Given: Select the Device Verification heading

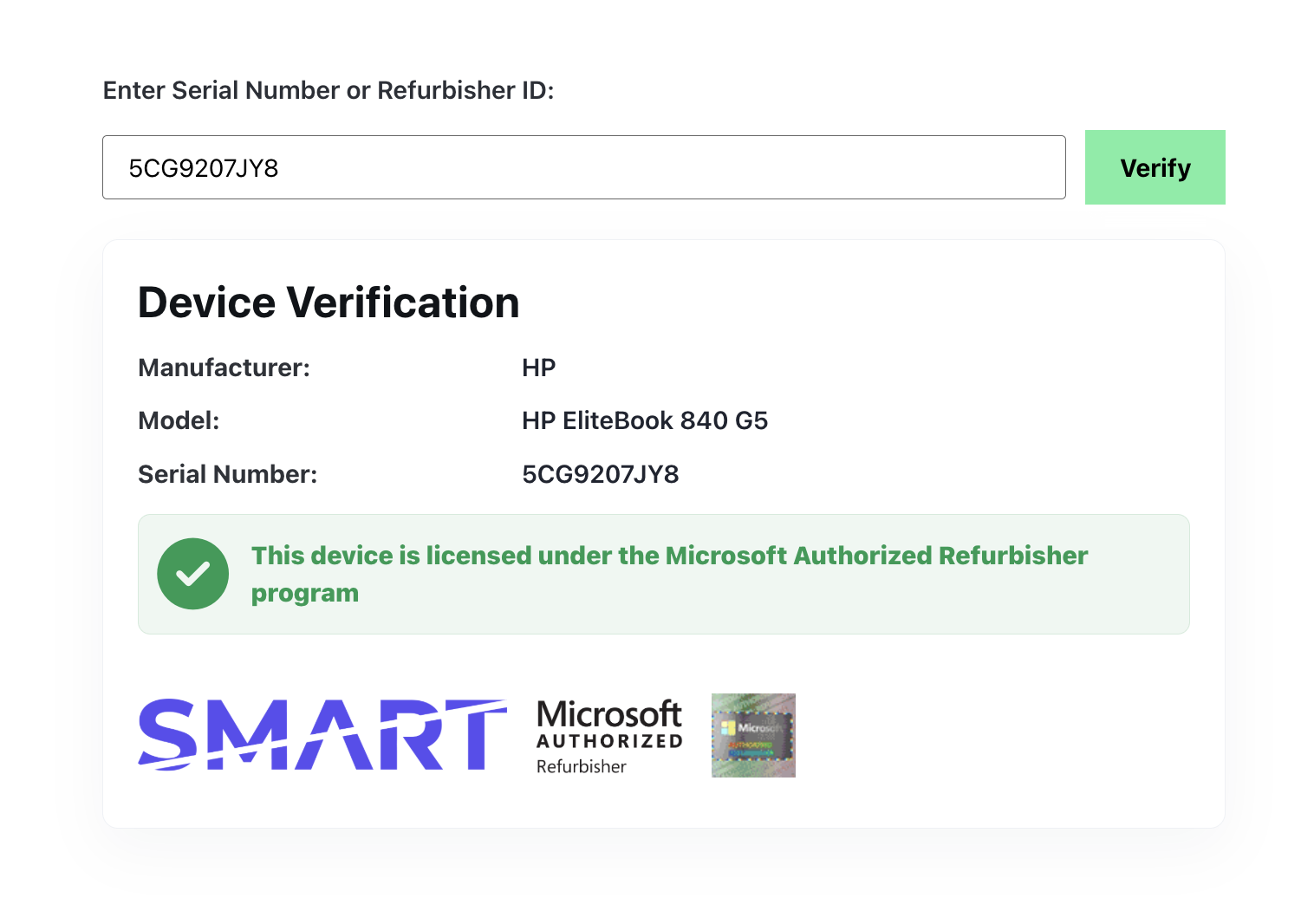Looking at the screenshot, I should point(328,302).
